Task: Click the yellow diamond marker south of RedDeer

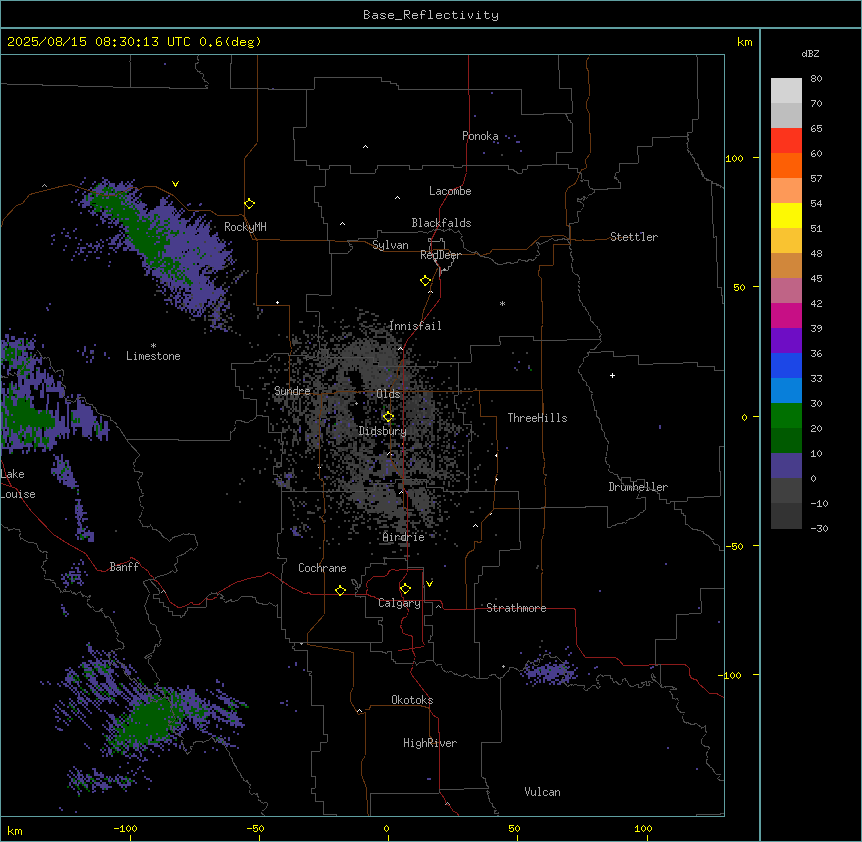Action: [x=426, y=281]
